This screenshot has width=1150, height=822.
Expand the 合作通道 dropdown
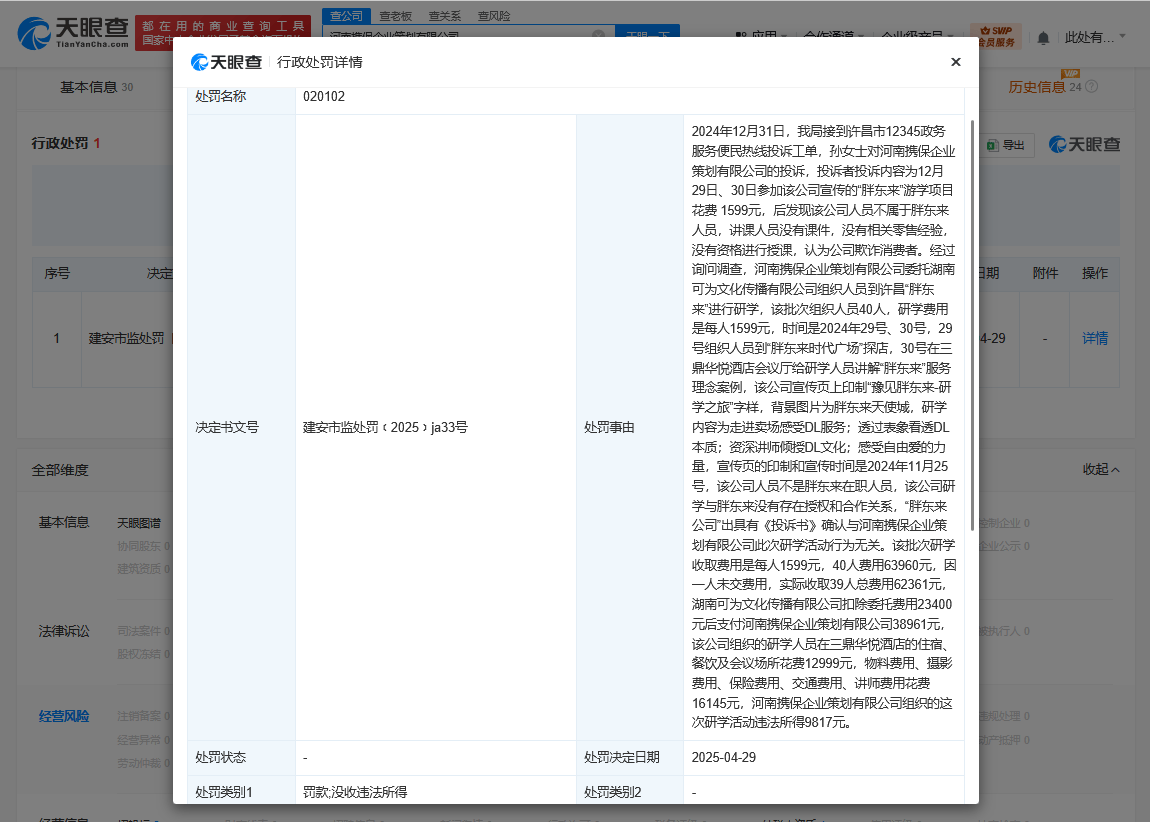click(834, 35)
